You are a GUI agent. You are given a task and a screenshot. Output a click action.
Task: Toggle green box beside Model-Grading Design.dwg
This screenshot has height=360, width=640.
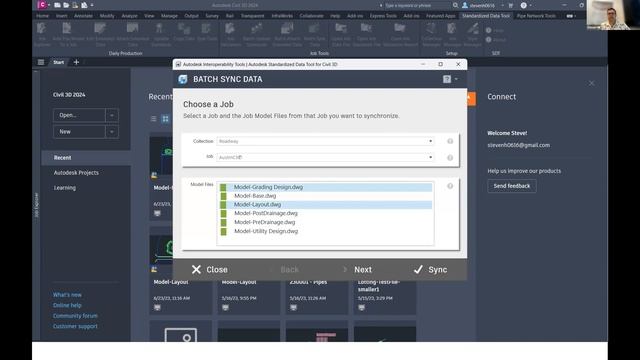coord(223,187)
